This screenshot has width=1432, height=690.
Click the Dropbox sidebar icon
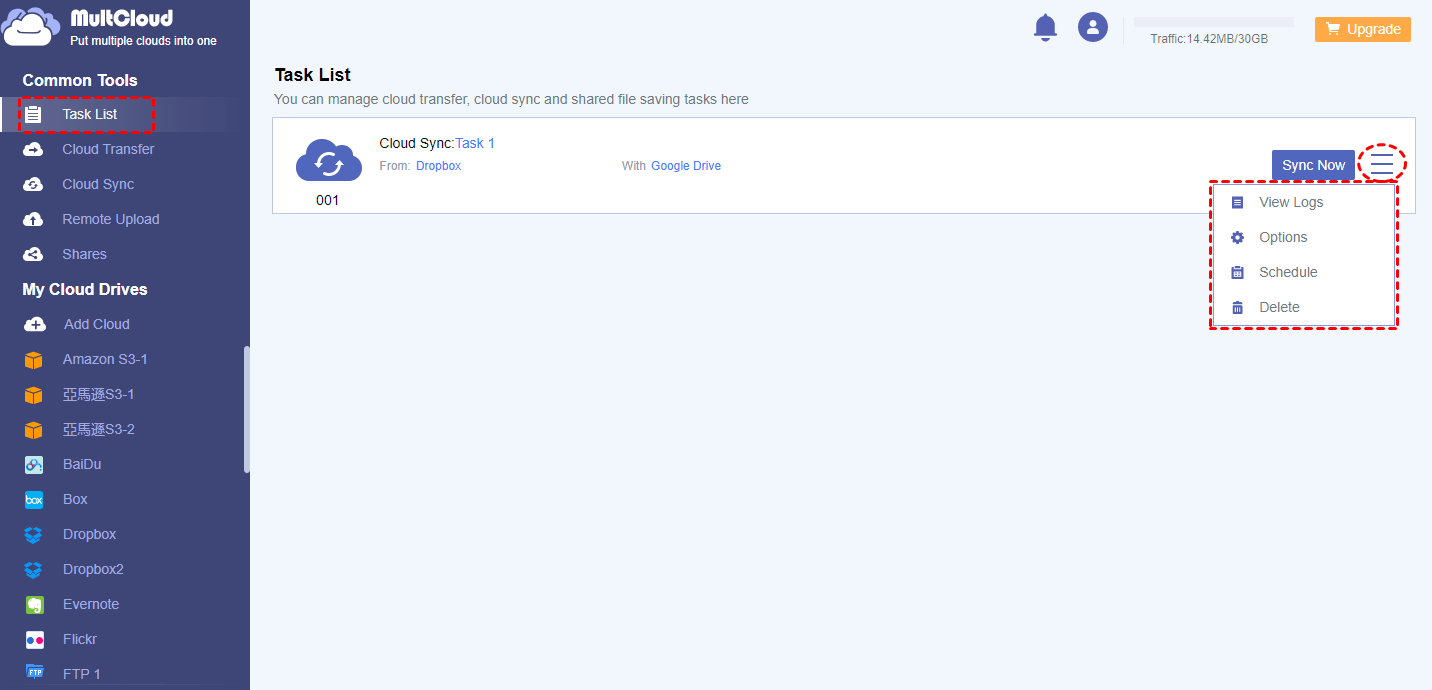point(34,535)
